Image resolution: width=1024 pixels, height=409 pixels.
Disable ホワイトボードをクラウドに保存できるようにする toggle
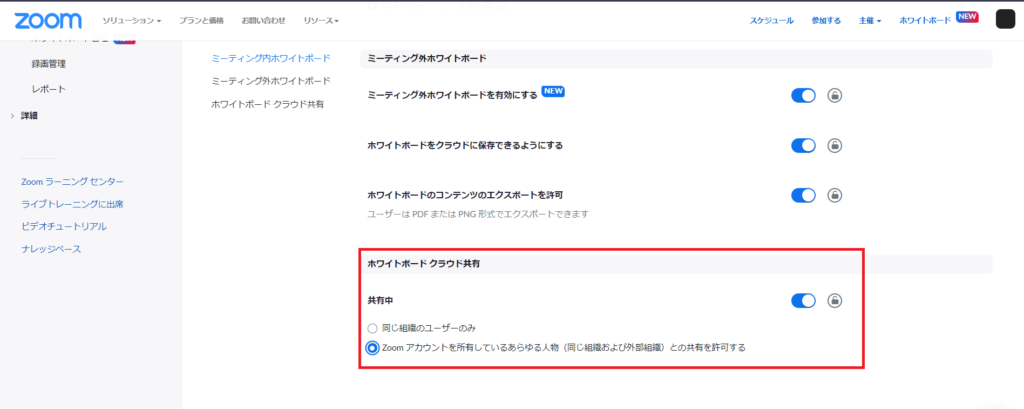coord(803,145)
